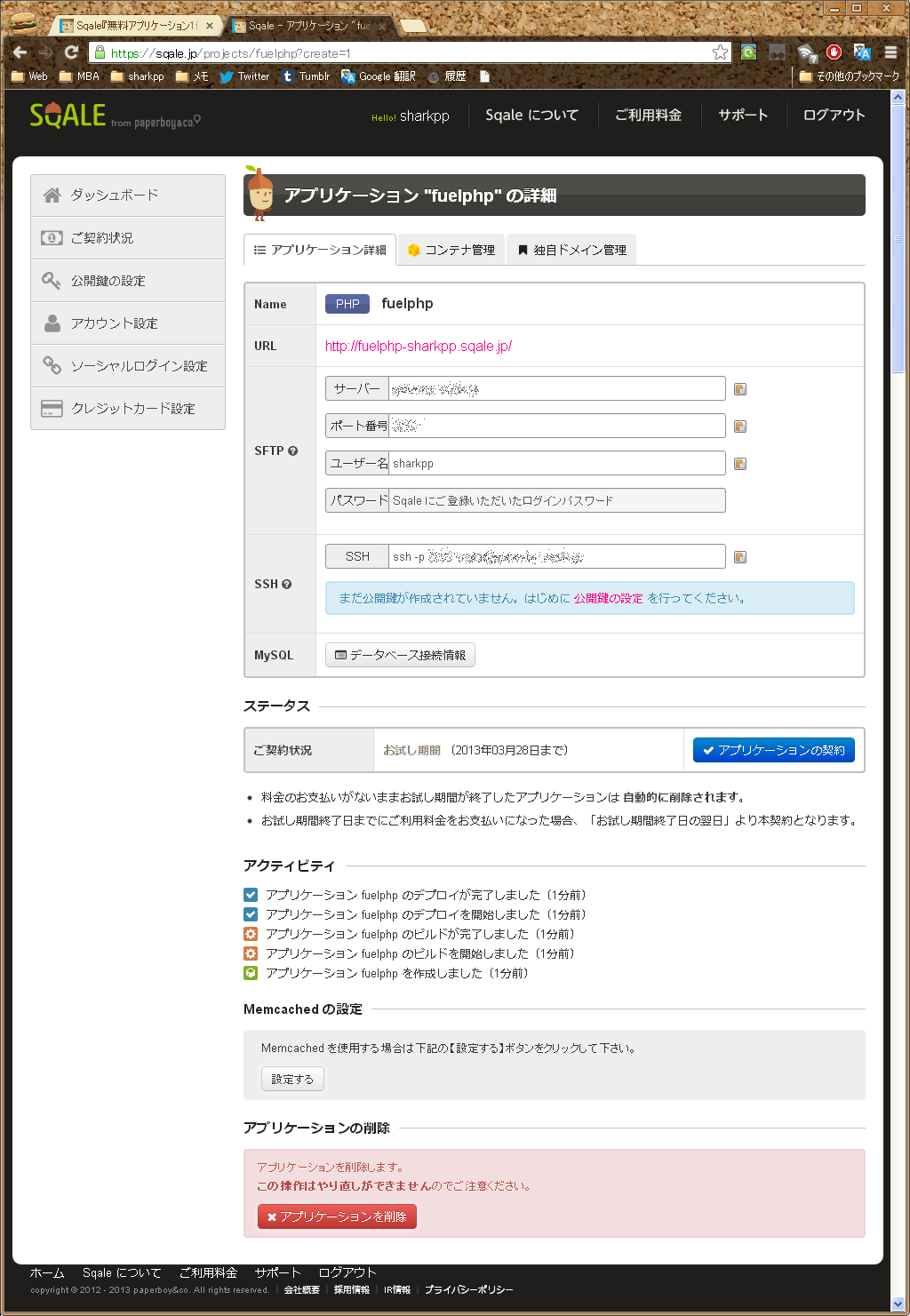910x1316 pixels.
Task: Click the データベース接続情報 button
Action: [x=400, y=655]
